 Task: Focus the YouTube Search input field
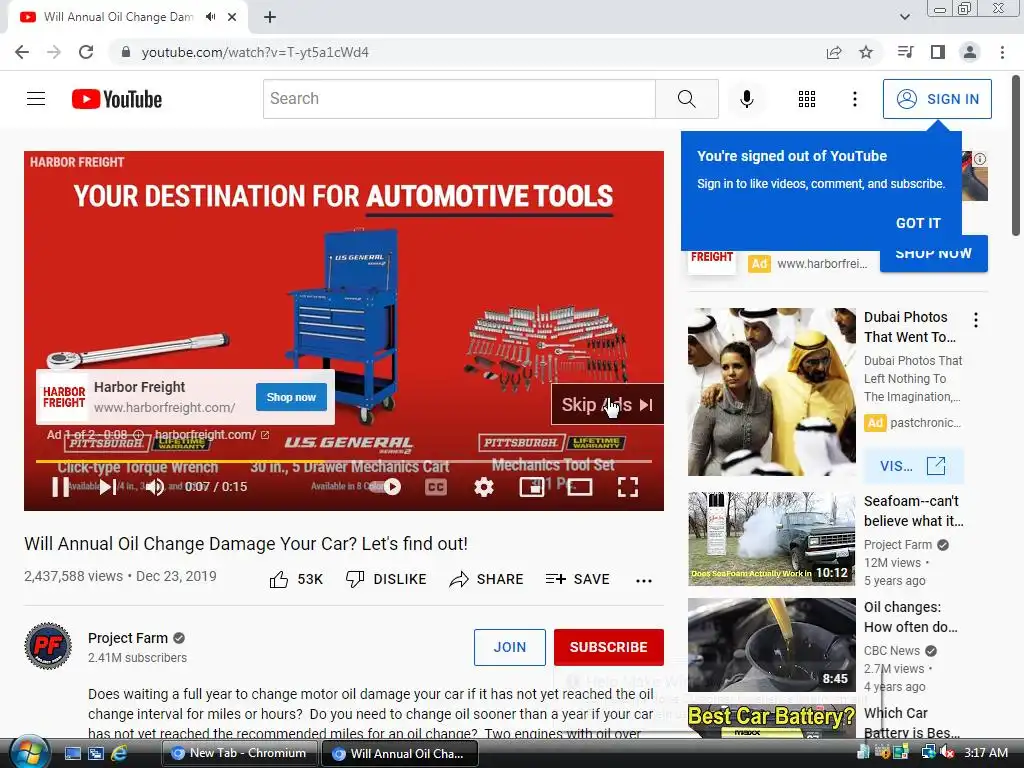point(459,99)
